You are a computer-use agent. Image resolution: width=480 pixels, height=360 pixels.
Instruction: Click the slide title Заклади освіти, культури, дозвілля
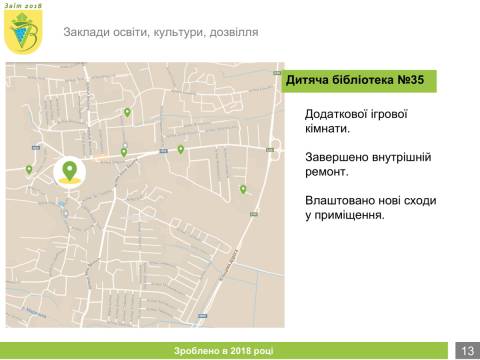coord(161,32)
